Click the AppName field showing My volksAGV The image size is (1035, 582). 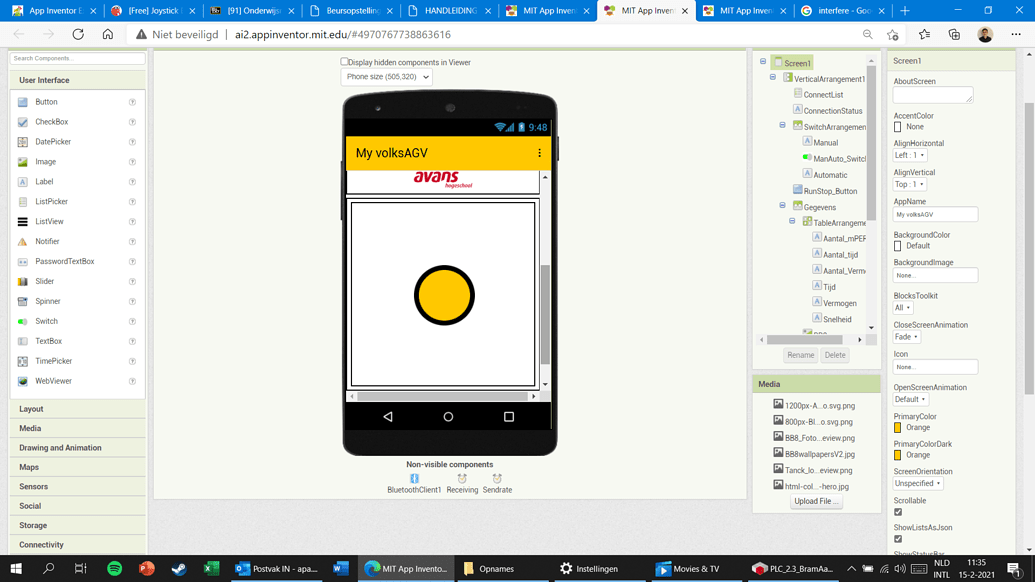coord(934,214)
